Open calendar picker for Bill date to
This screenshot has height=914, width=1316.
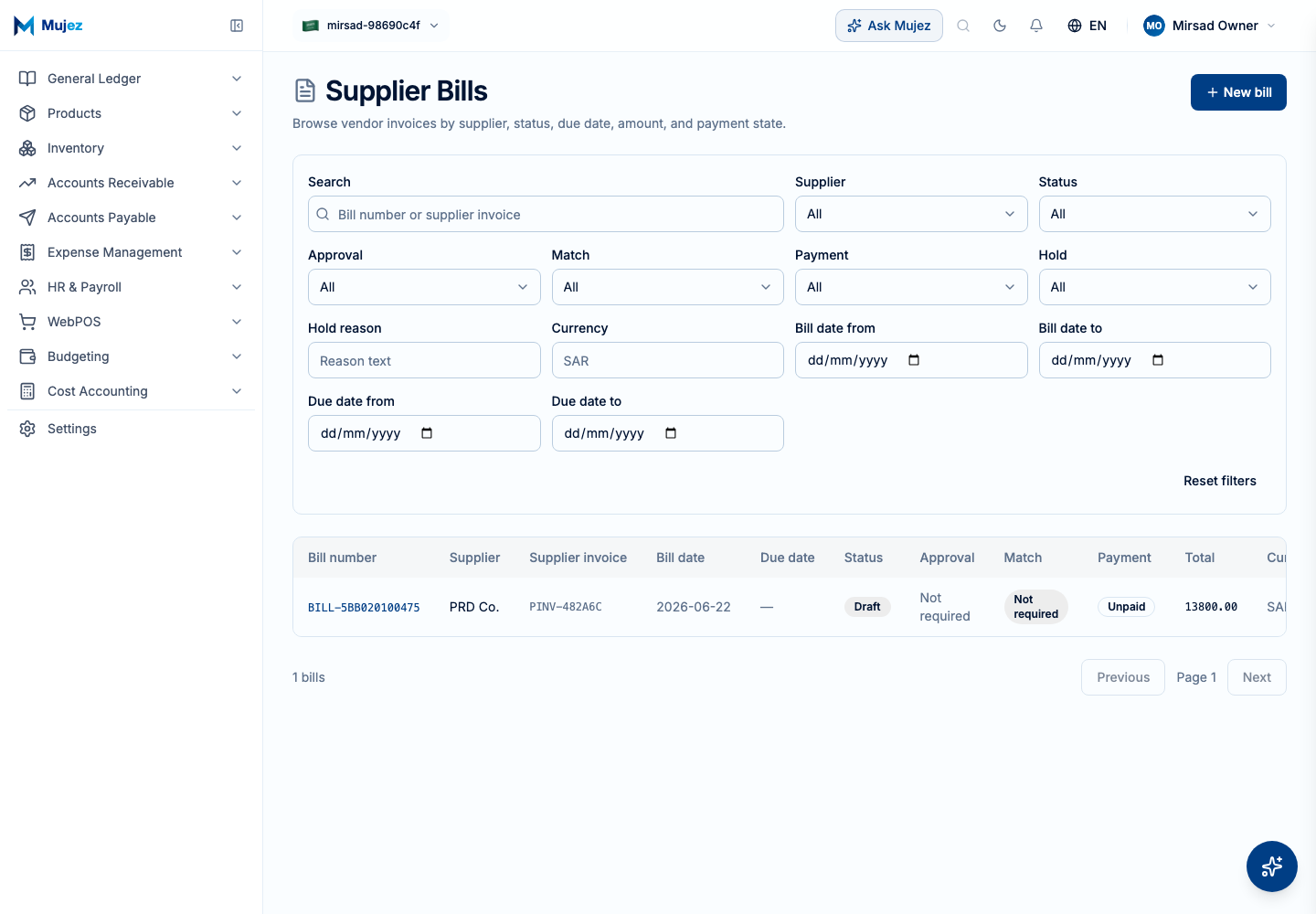pos(1158,360)
